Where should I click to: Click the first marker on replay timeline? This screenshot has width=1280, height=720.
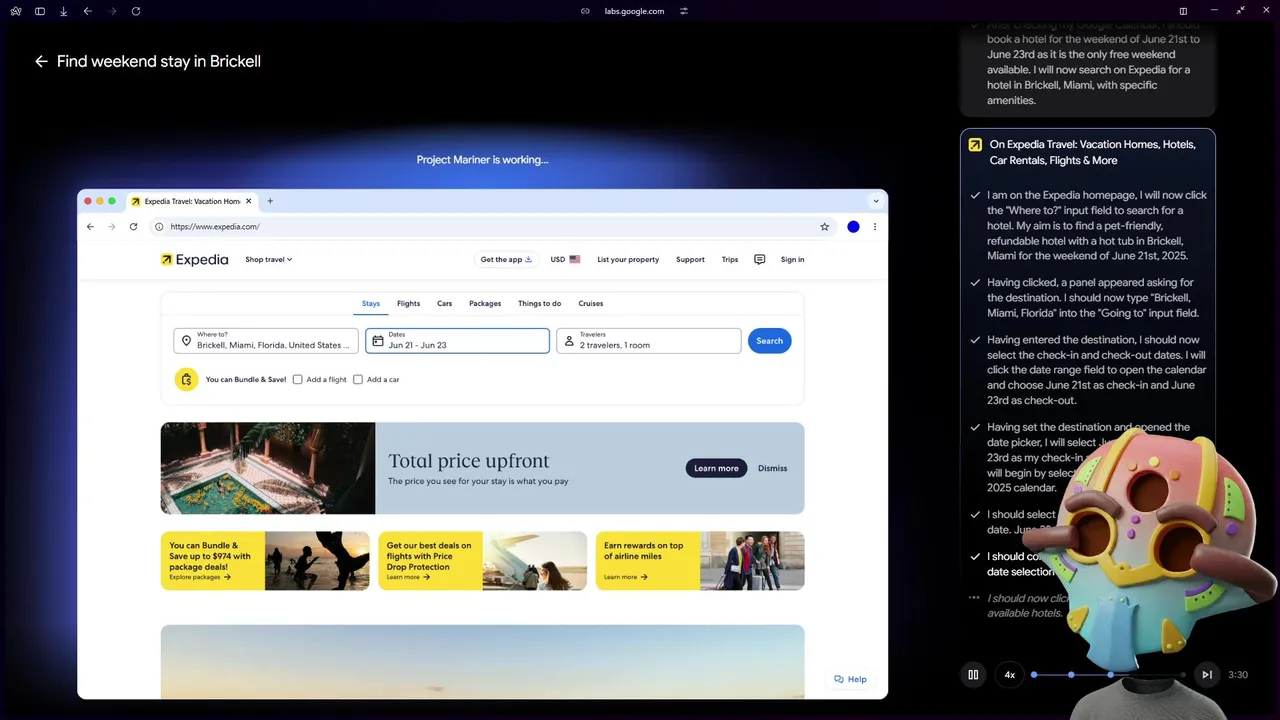(1034, 675)
